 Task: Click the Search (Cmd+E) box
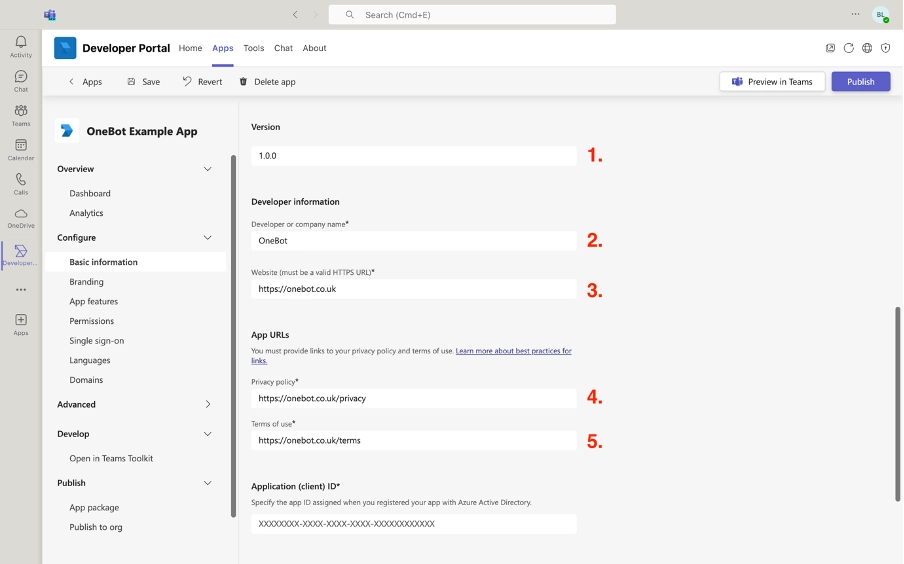click(x=472, y=14)
